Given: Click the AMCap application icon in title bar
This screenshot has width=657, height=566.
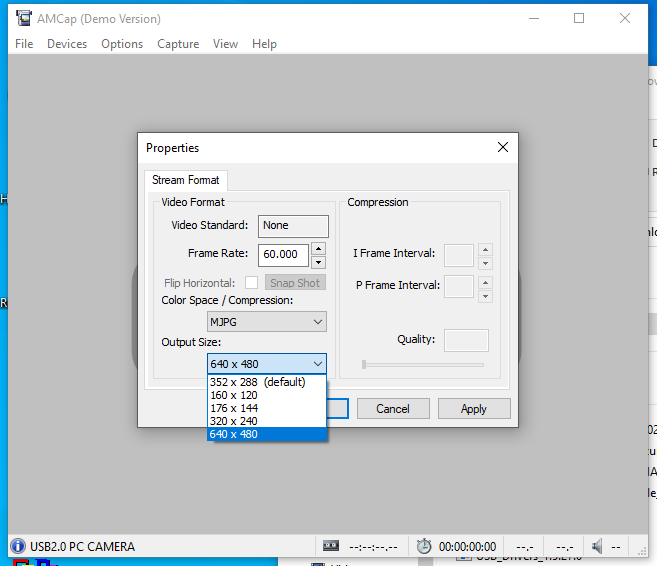Looking at the screenshot, I should tap(24, 18).
